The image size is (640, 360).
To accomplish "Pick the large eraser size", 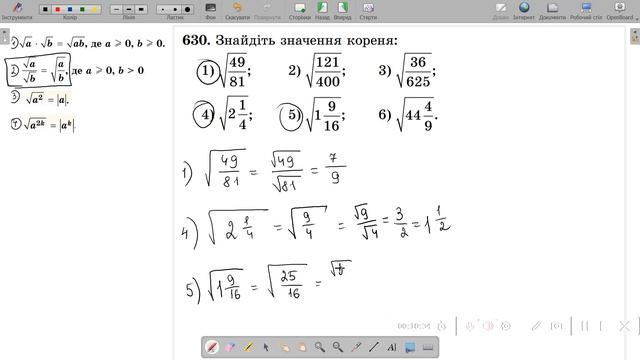I will pyautogui.click(x=187, y=9).
